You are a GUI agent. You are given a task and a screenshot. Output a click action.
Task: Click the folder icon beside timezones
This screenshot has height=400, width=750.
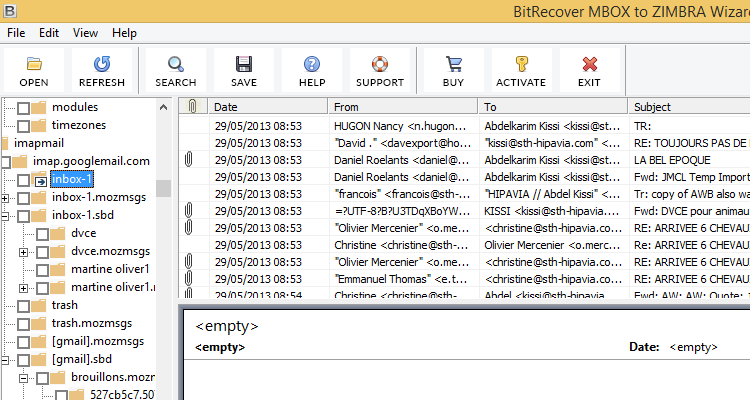pyautogui.click(x=39, y=125)
